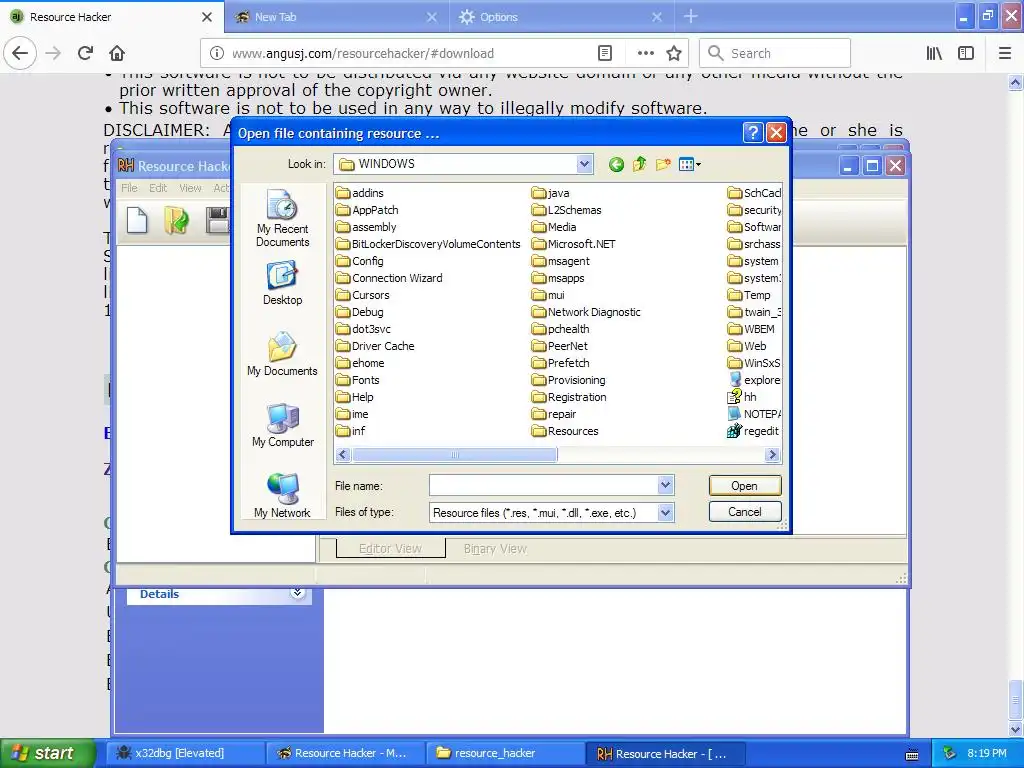Screen dimensions: 1024x768
Task: Open File menu in Resource Hacker
Action: [x=129, y=188]
